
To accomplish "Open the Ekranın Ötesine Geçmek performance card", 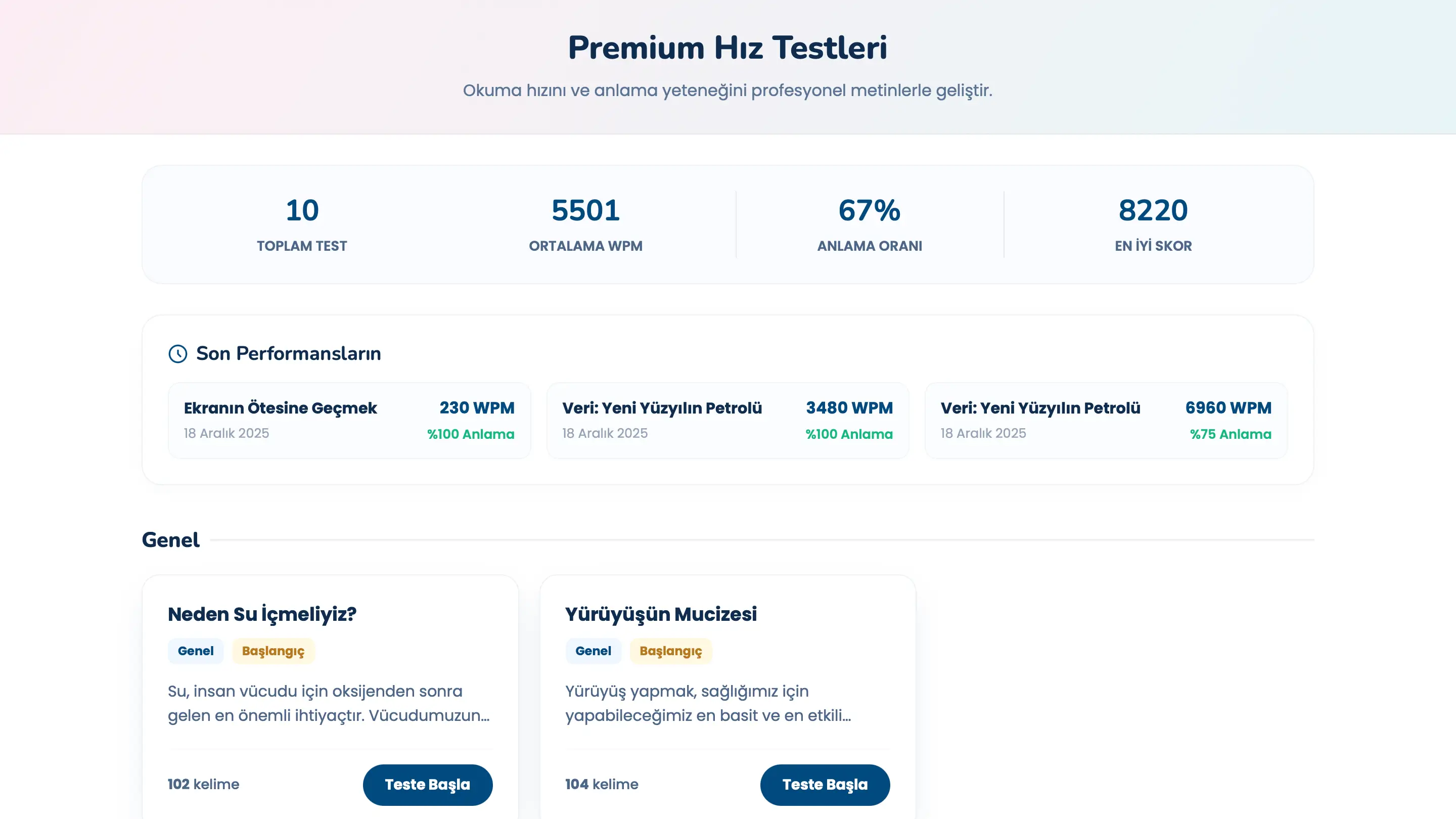I will coord(349,420).
